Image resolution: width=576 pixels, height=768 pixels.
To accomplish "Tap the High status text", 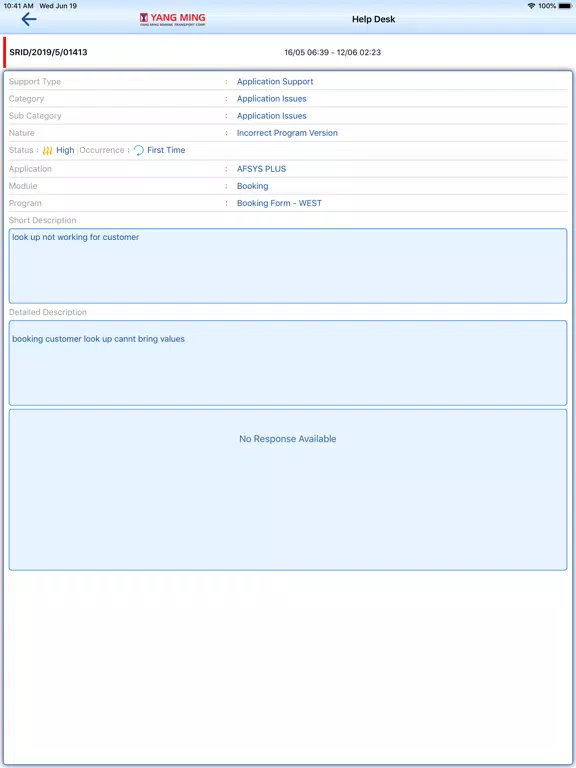I will [x=65, y=150].
